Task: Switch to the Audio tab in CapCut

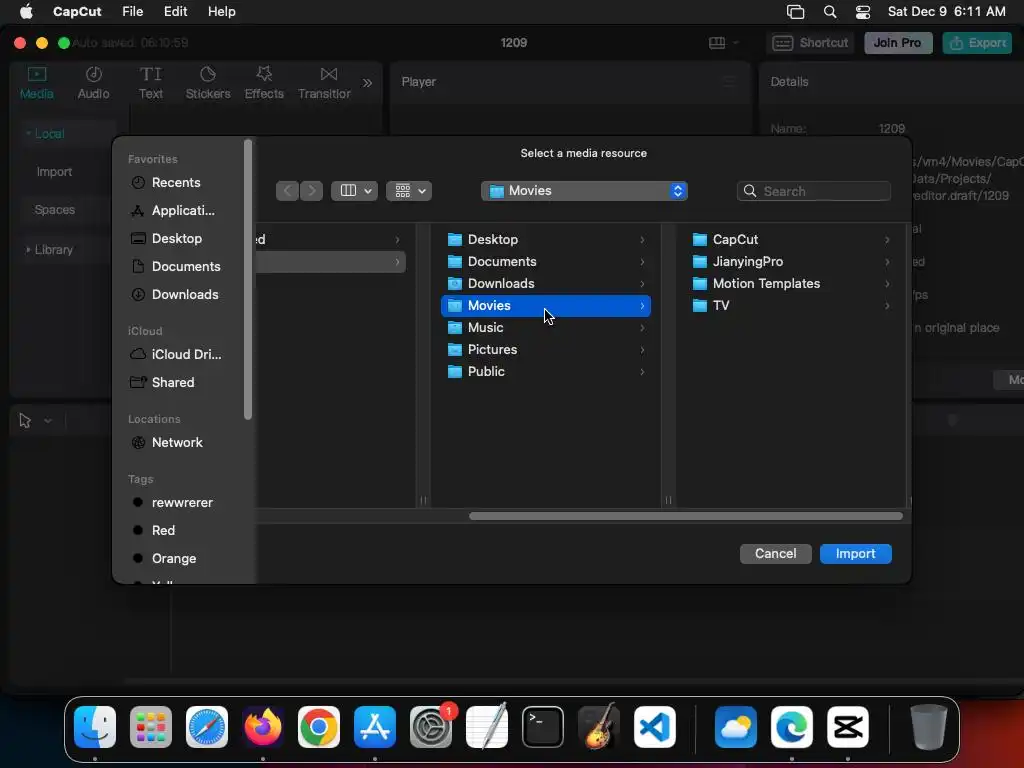Action: click(93, 83)
